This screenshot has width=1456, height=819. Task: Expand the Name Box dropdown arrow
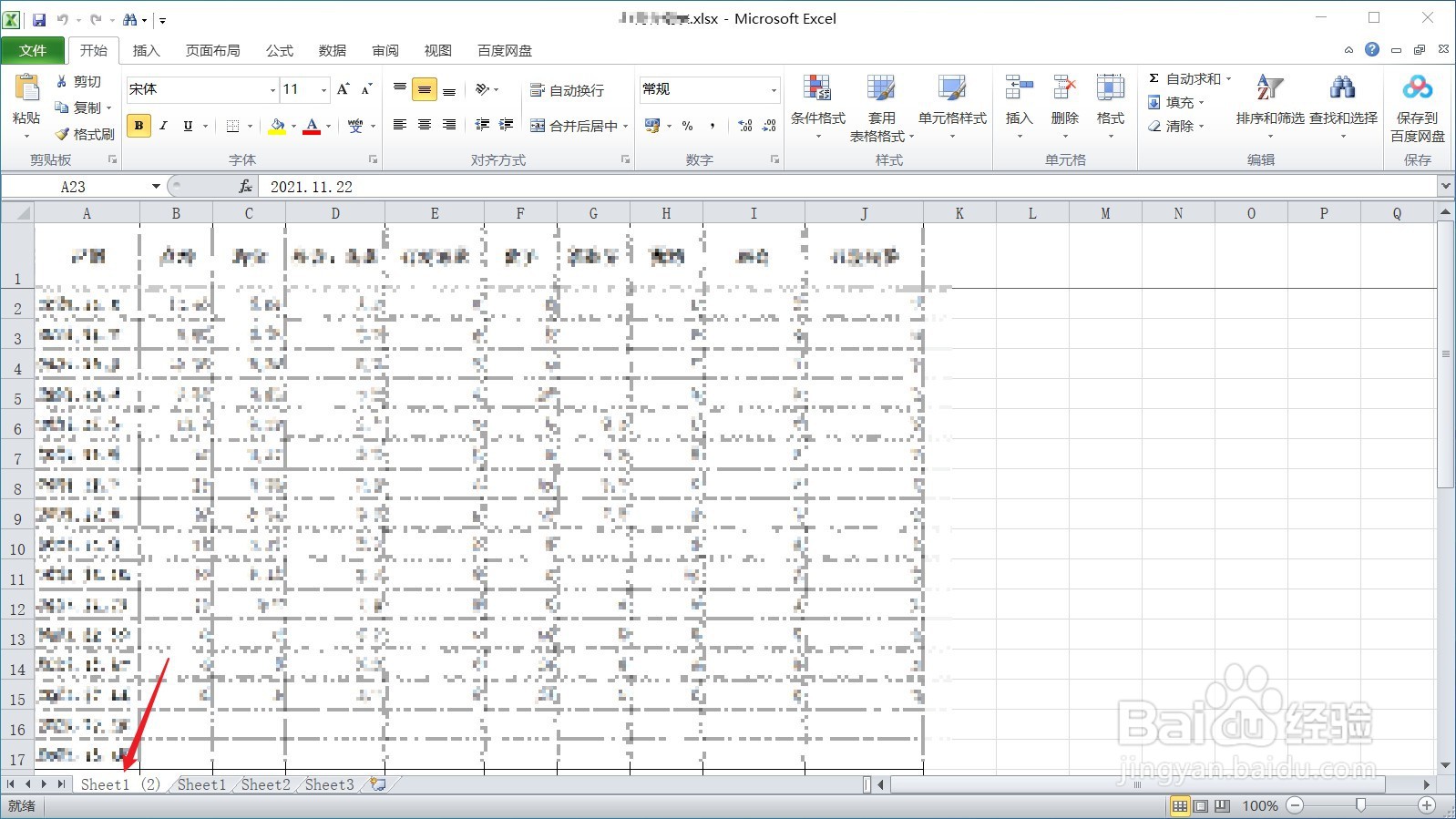156,187
